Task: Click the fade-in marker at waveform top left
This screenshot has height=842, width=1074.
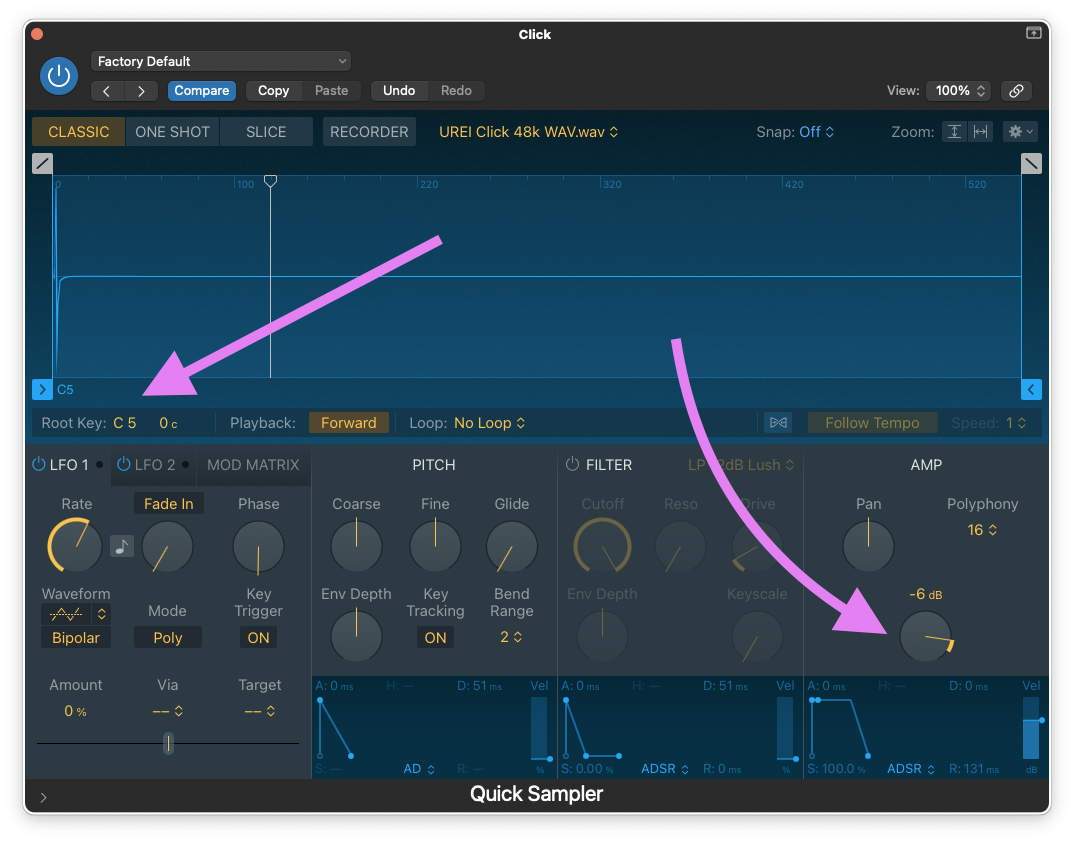Action: pos(42,164)
